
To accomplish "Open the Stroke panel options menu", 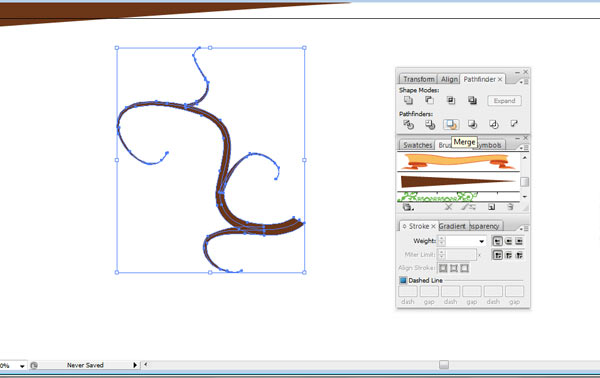I will pos(523,228).
